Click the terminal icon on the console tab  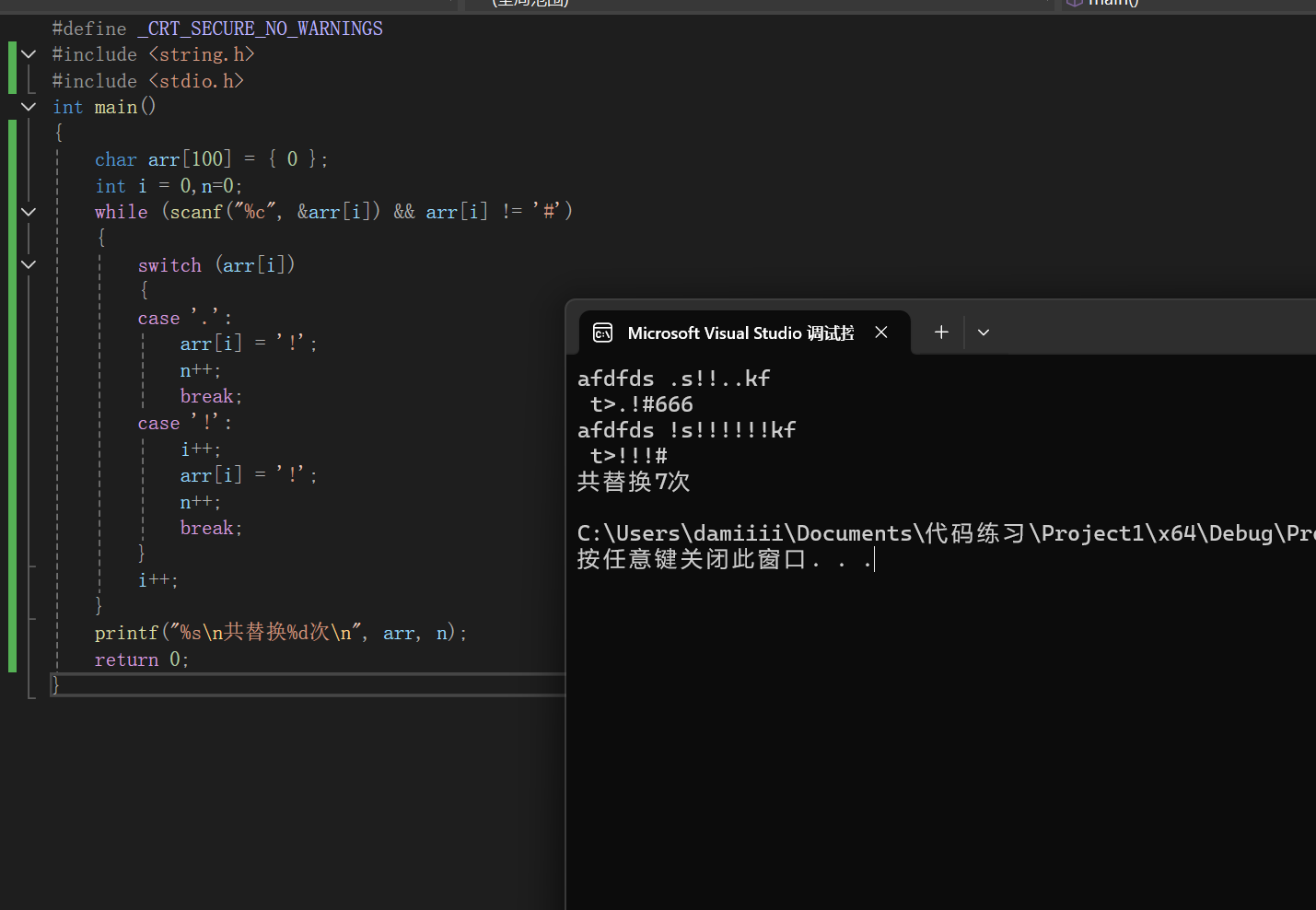click(603, 332)
